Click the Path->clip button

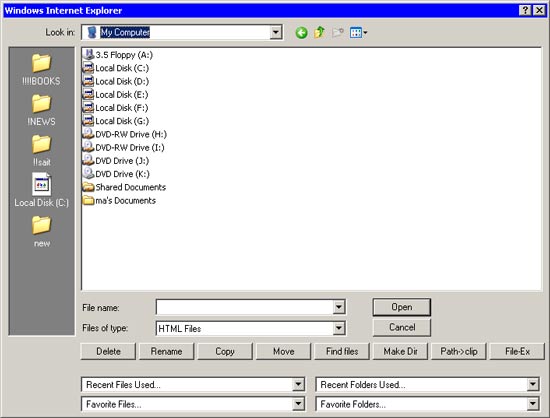pos(459,351)
